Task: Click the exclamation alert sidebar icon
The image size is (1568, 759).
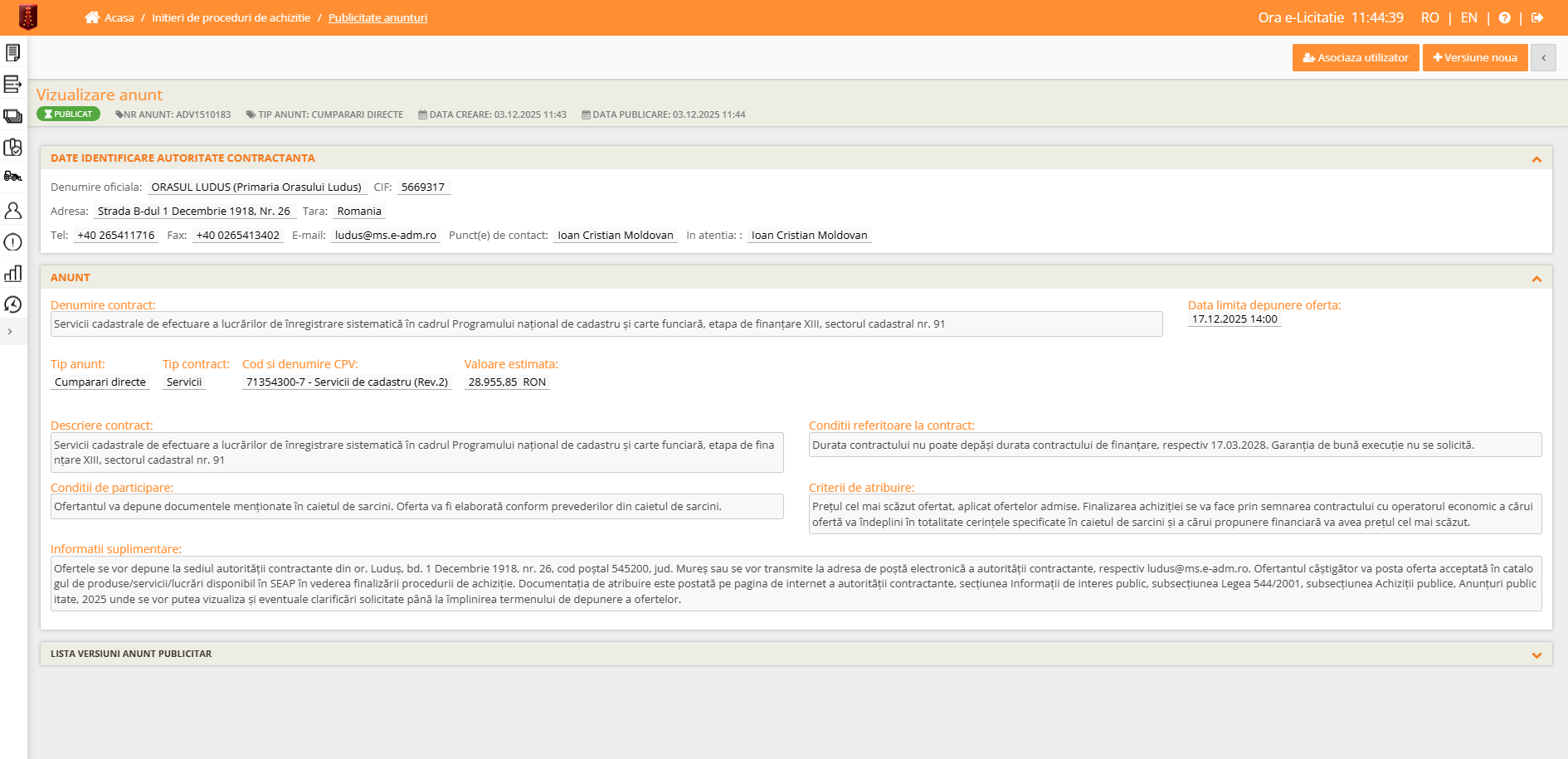Action: 12,242
